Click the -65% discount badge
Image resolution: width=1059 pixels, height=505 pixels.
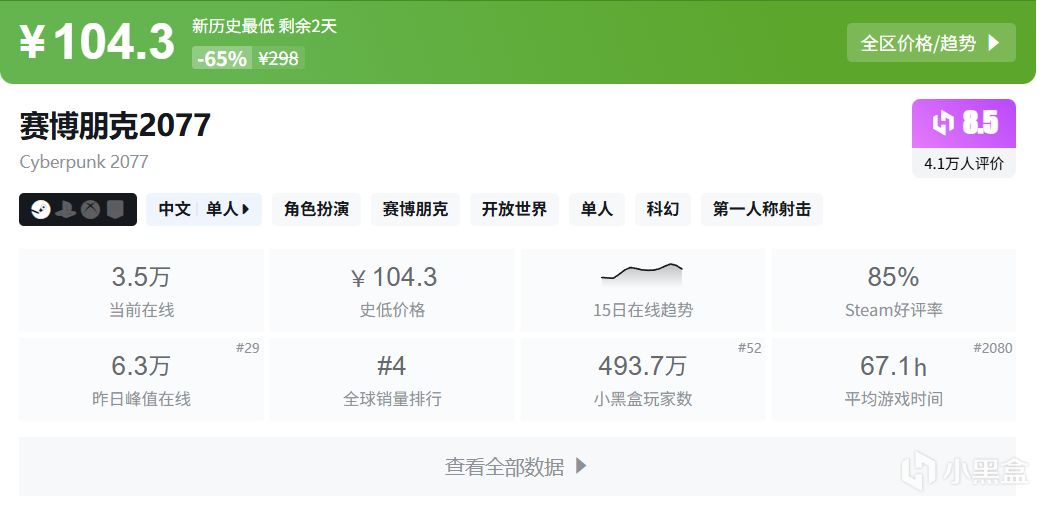click(222, 59)
